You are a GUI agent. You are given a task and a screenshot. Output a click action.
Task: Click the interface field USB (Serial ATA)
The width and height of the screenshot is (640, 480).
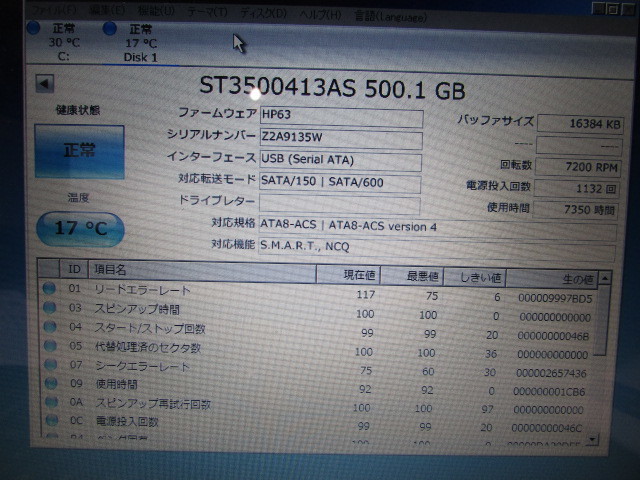pos(340,162)
